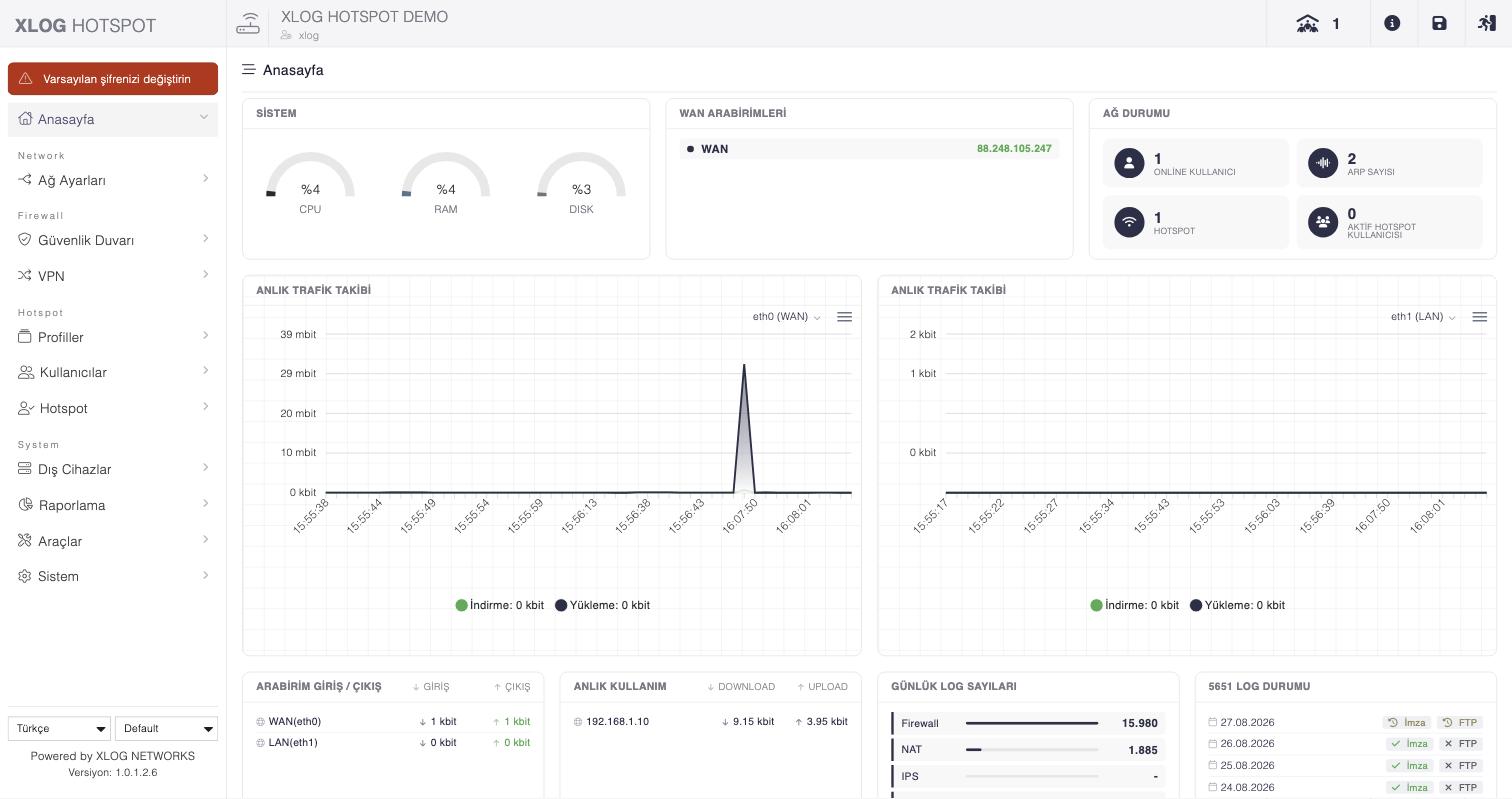Image resolution: width=1512 pixels, height=799 pixels.
Task: Open the info icon in header
Action: [1392, 23]
